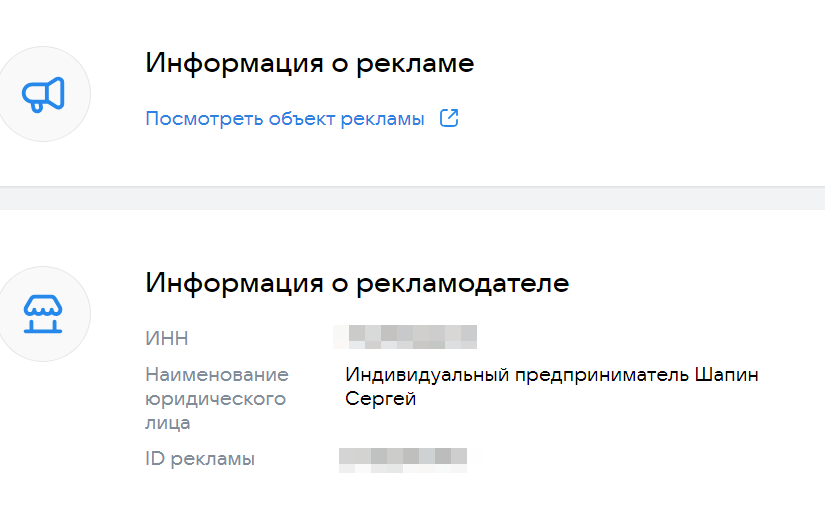825x510 pixels.
Task: Click the 'Информация о рекламодателе' heading
Action: pos(357,282)
